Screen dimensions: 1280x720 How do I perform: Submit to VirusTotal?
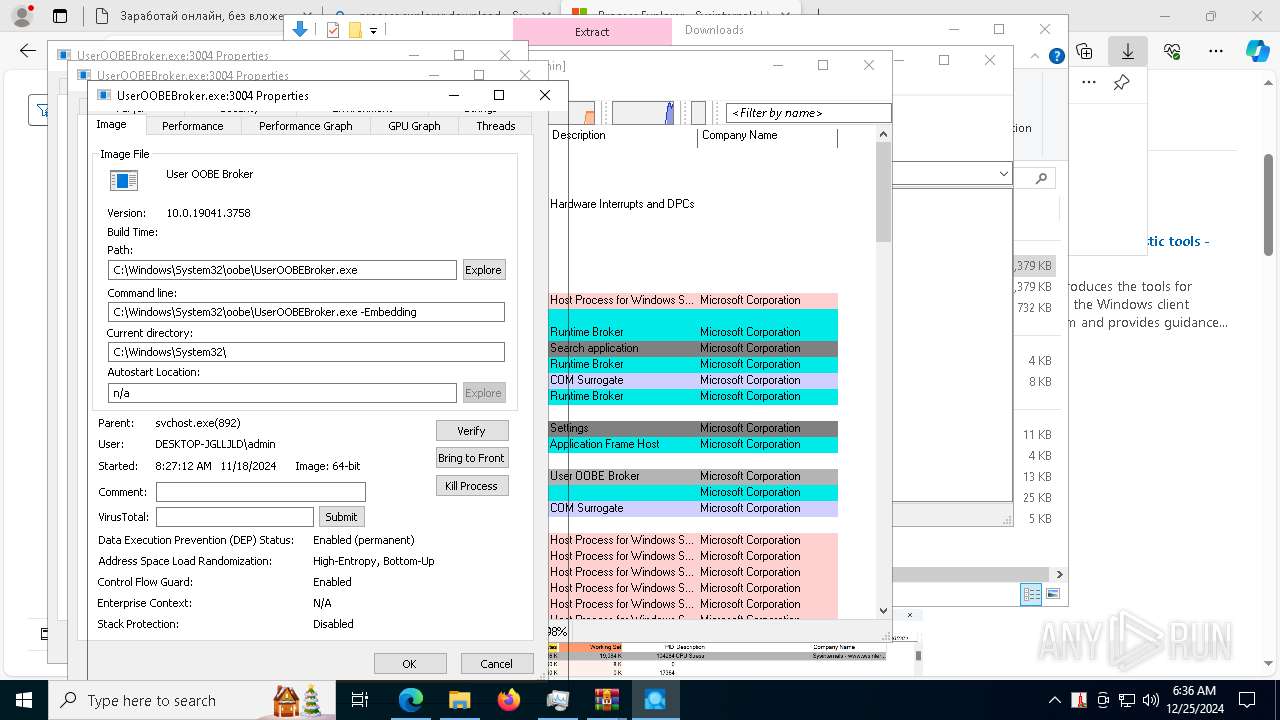tap(341, 517)
